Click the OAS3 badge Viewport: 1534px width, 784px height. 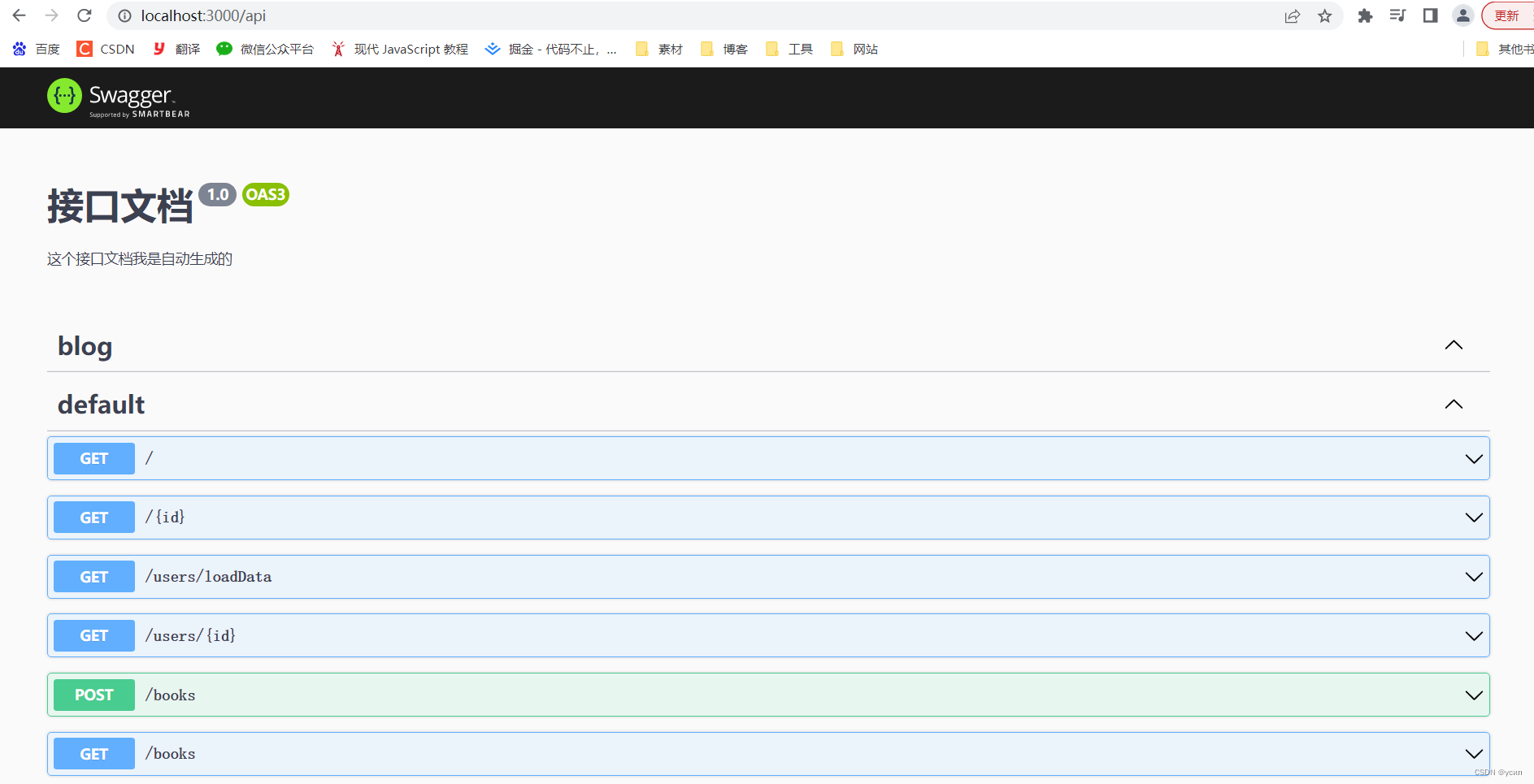(x=266, y=195)
